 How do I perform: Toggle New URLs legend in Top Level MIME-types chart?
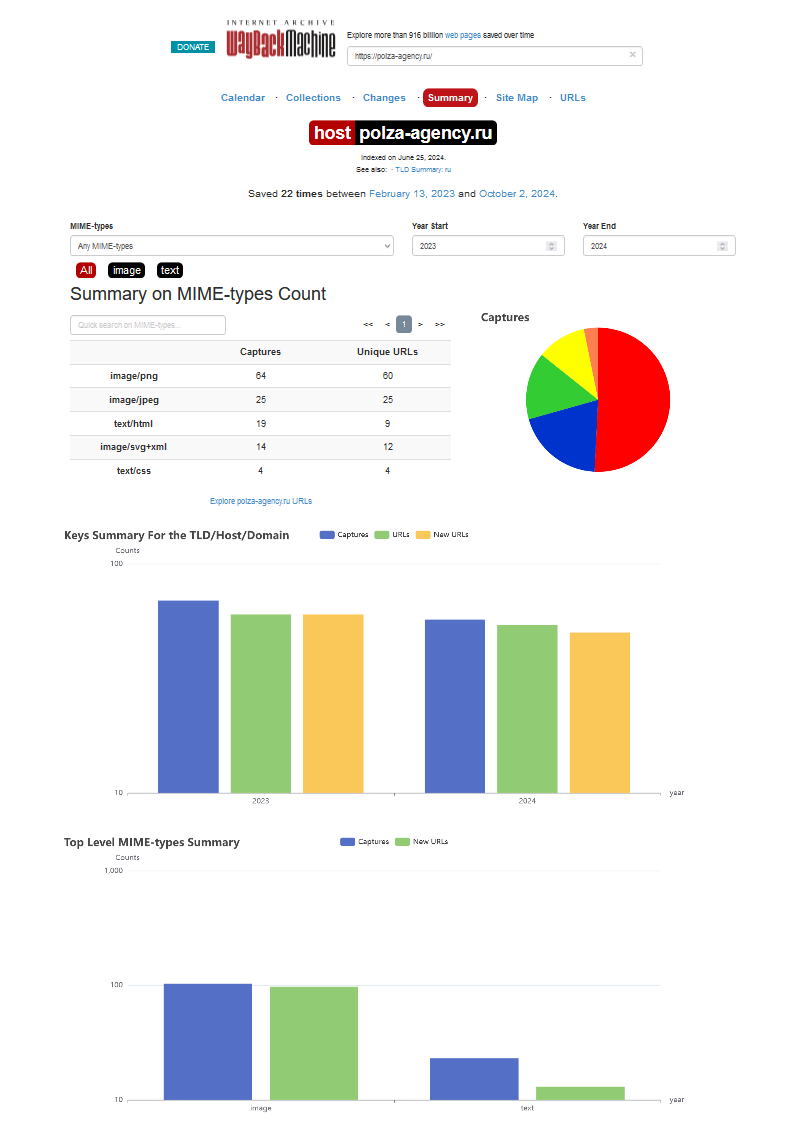[422, 842]
